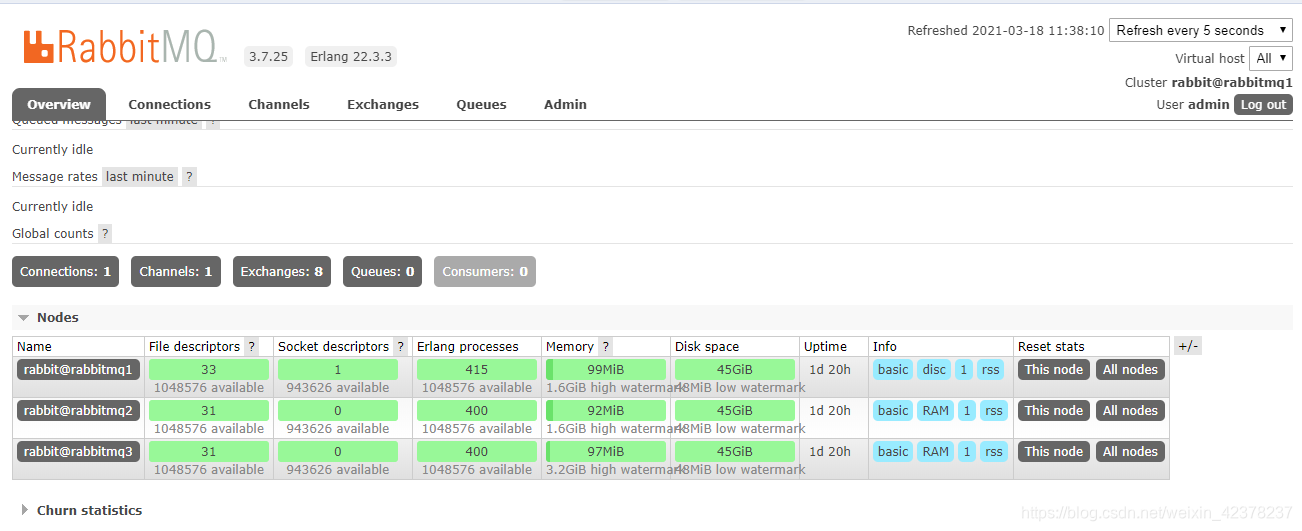The width and height of the screenshot is (1302, 531).
Task: Open help for Memory column
Action: 606,346
